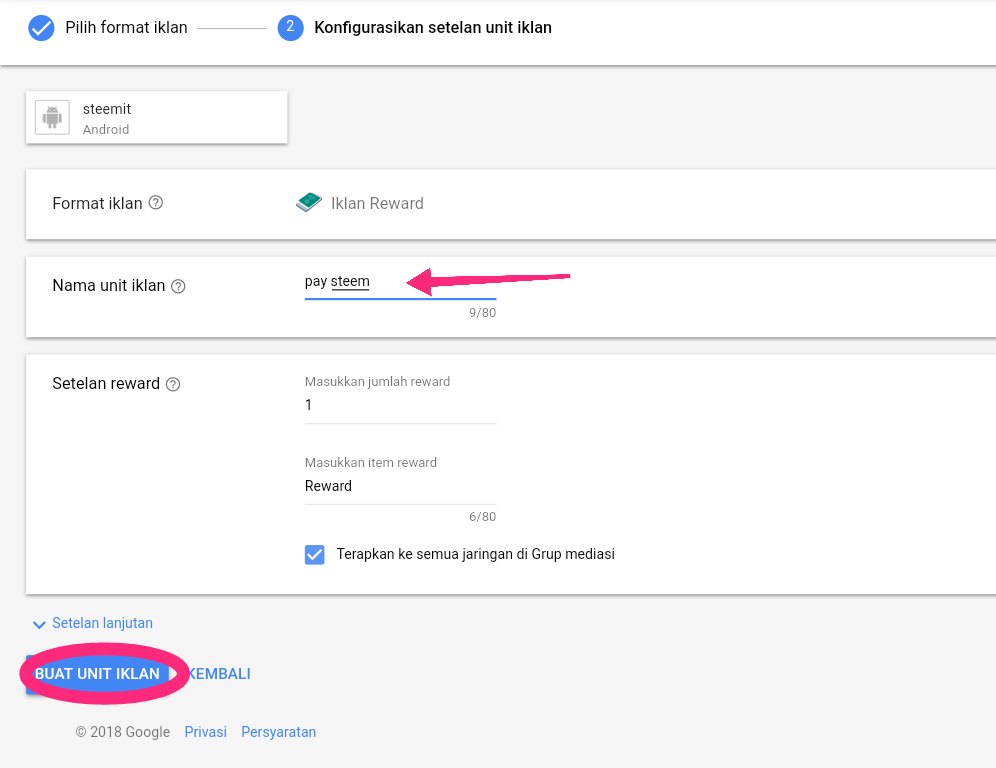Focus the ad unit name field 'pay steem'
The height and width of the screenshot is (768, 996).
(400, 282)
